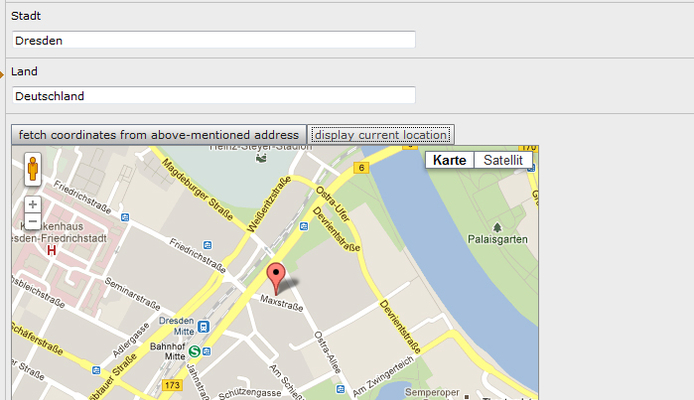Click the Semperoper label

432,392
